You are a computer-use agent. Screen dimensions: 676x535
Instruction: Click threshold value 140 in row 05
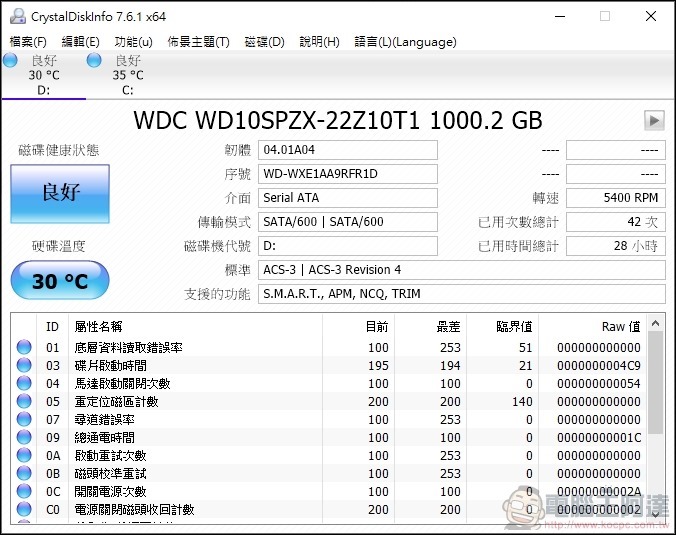click(x=522, y=402)
